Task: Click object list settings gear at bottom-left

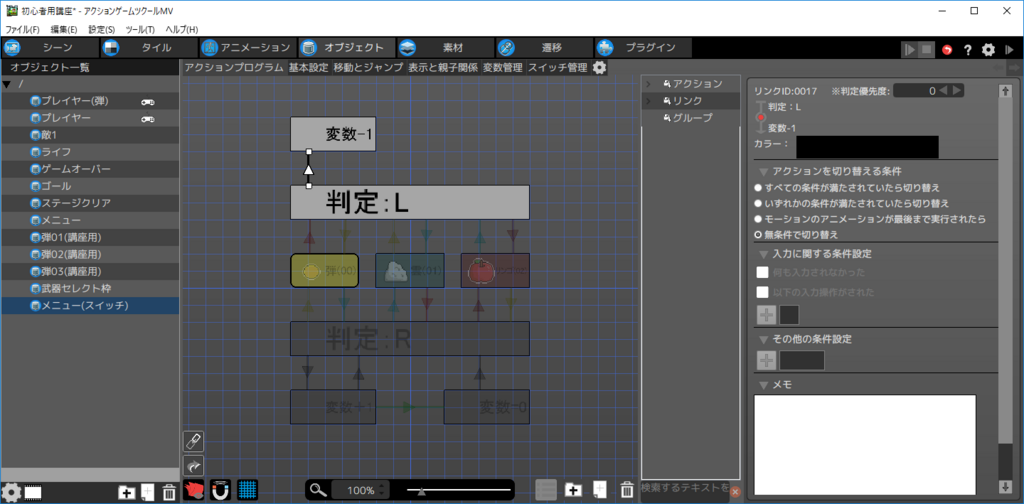Action: point(11,492)
